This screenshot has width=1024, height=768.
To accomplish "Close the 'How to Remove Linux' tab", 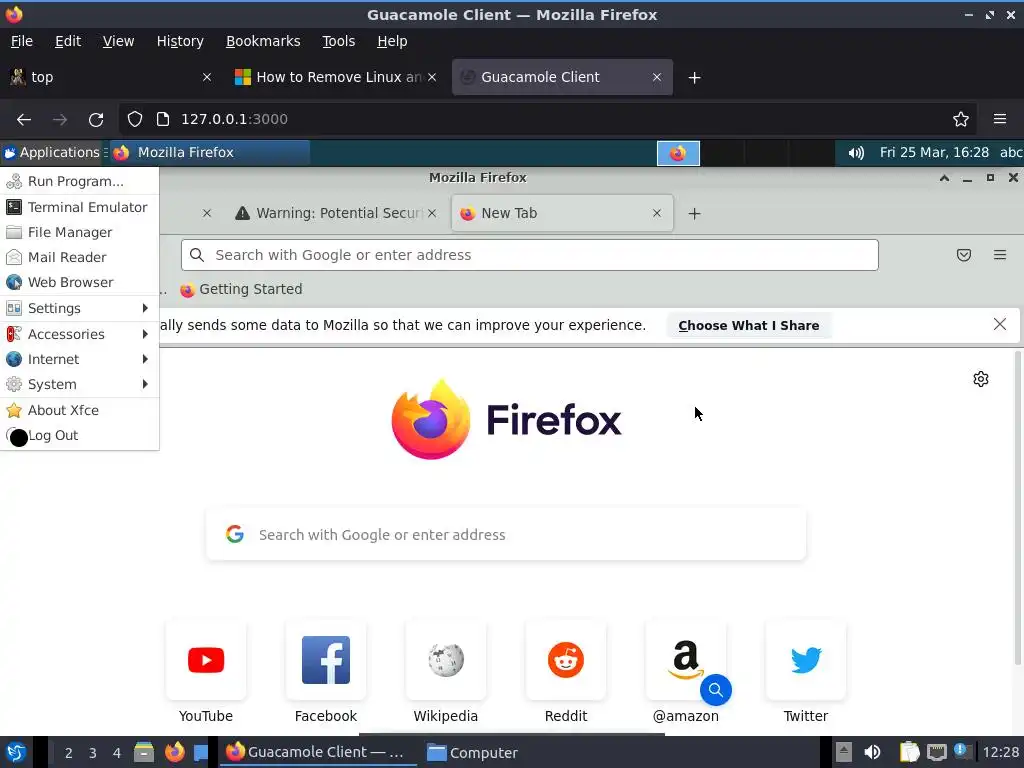I will click(x=432, y=77).
